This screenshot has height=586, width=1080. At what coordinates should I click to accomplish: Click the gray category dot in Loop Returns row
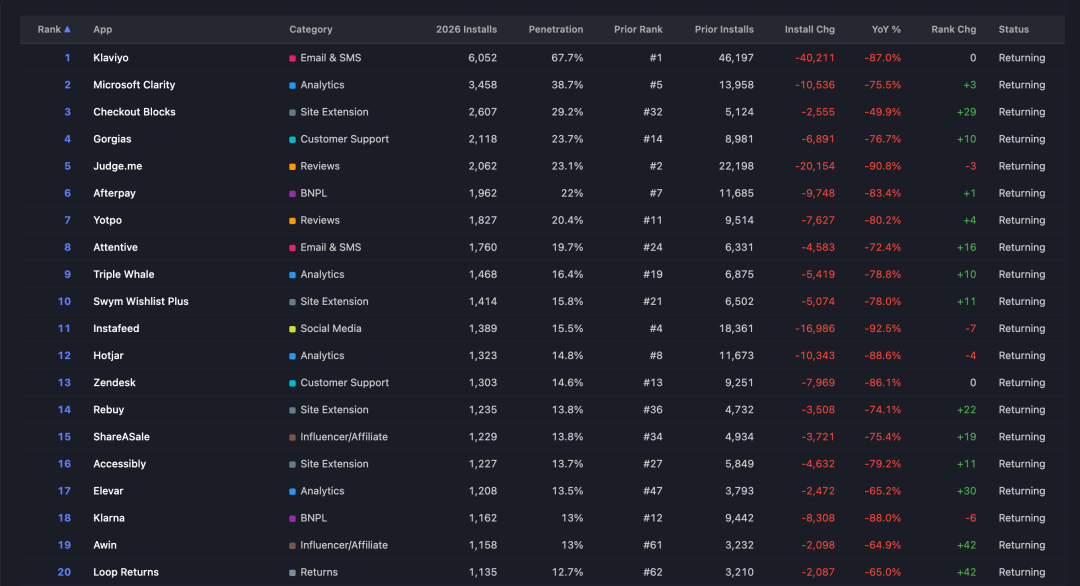point(293,573)
